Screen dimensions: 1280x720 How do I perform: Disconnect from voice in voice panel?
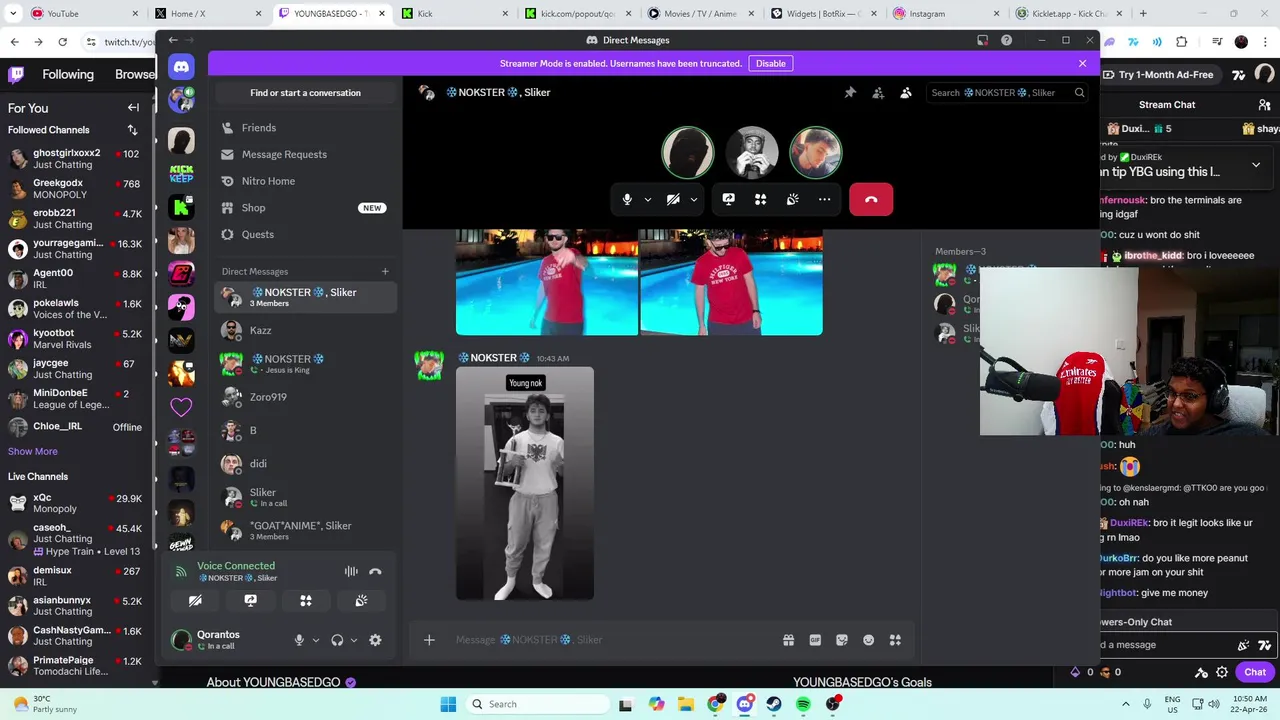[375, 571]
